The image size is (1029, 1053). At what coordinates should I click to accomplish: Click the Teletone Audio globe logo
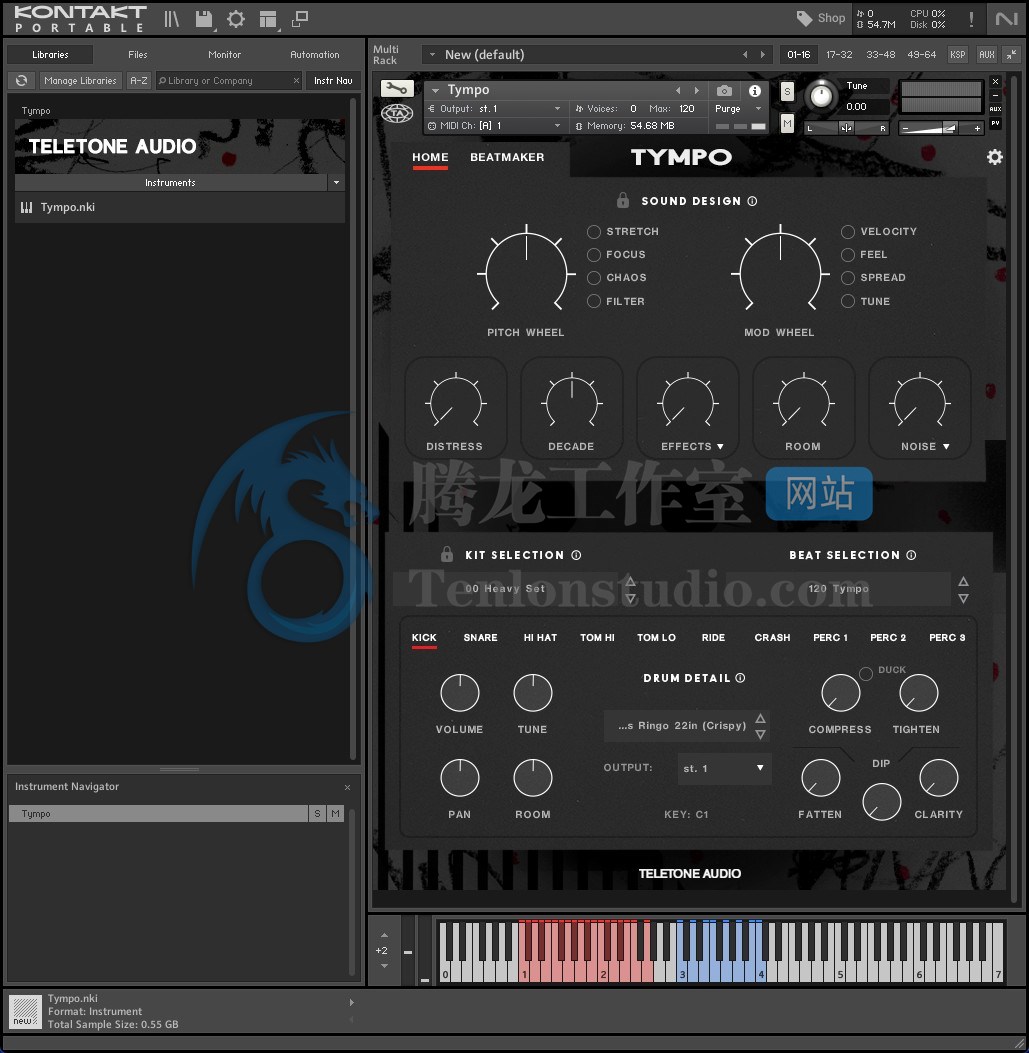397,114
